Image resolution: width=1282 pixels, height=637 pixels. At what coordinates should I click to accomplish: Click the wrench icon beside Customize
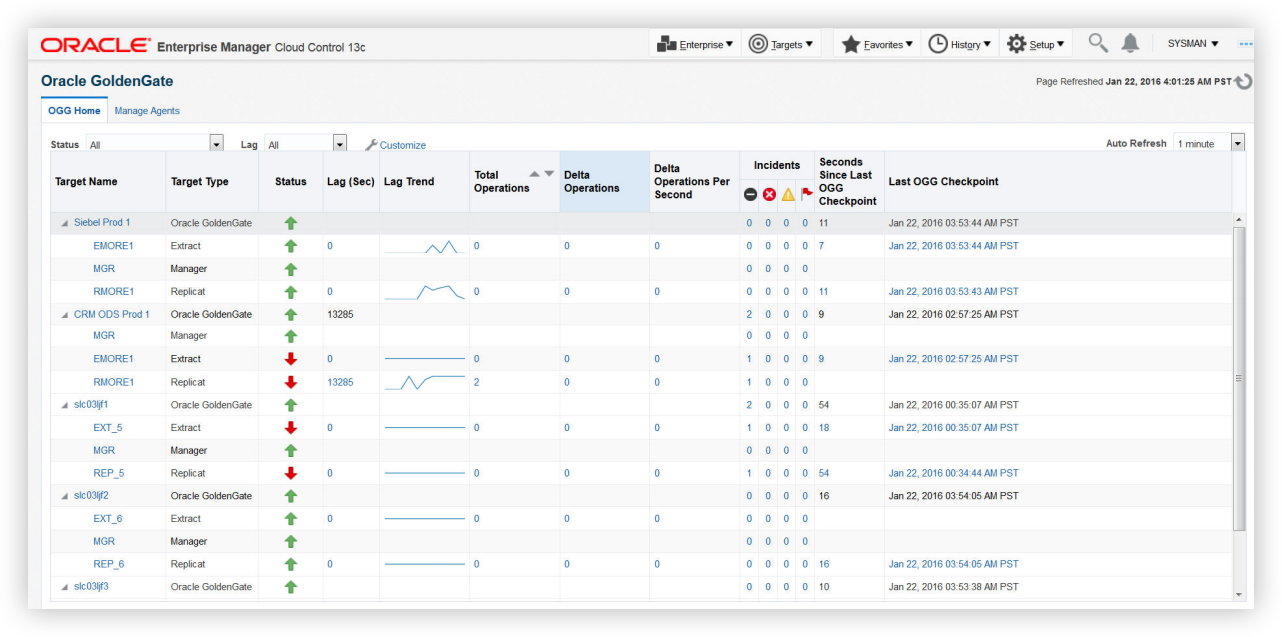pos(371,145)
